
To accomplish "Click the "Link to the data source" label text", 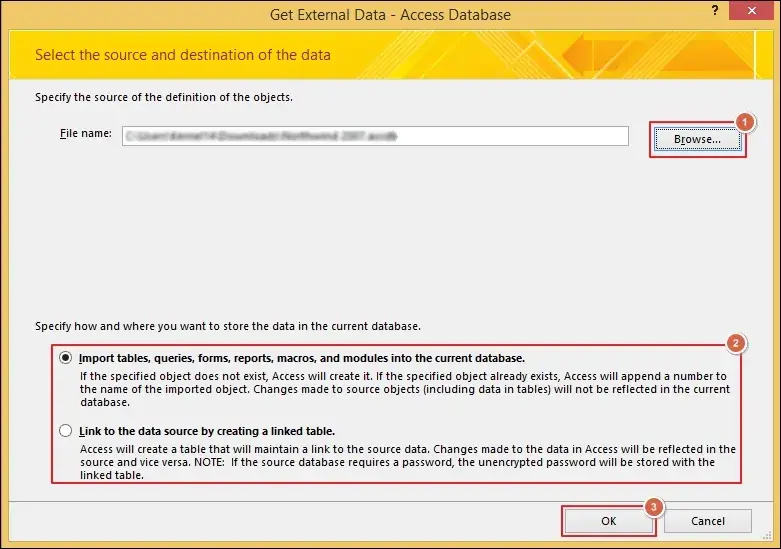I will click(207, 431).
